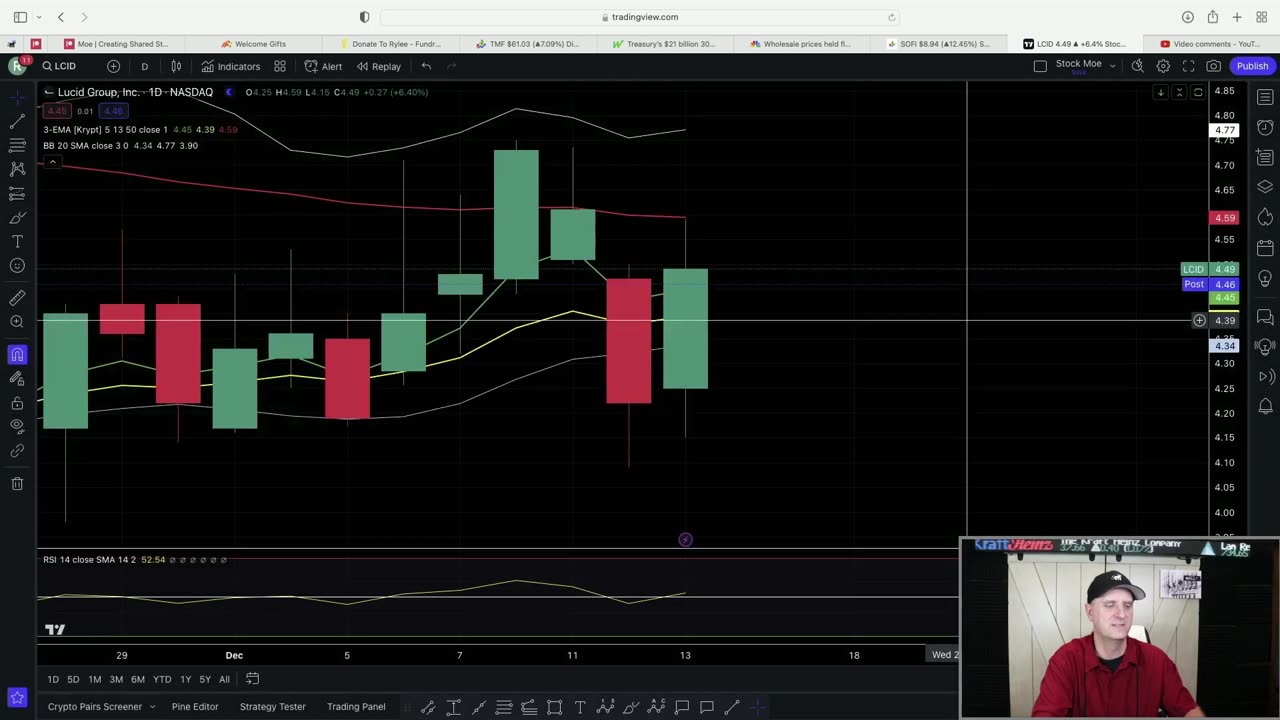
Task: Open the chats speech bubble panel
Action: [1265, 317]
